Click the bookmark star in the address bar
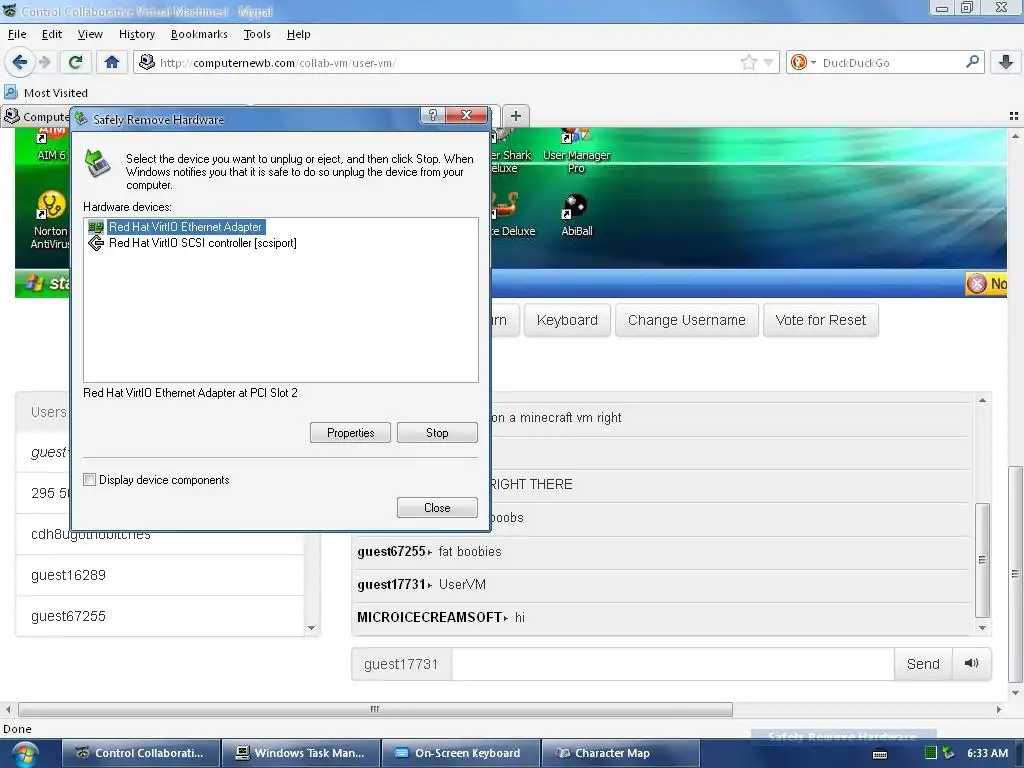This screenshot has height=768, width=1024. 749,63
